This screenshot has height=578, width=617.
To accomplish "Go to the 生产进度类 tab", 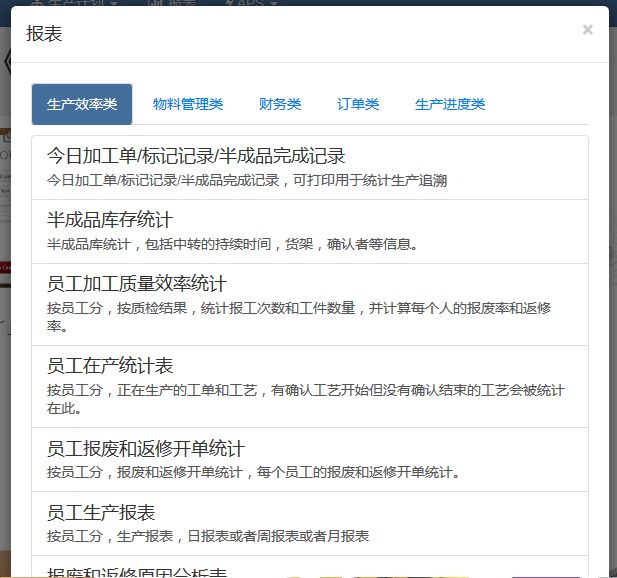I will click(x=450, y=104).
